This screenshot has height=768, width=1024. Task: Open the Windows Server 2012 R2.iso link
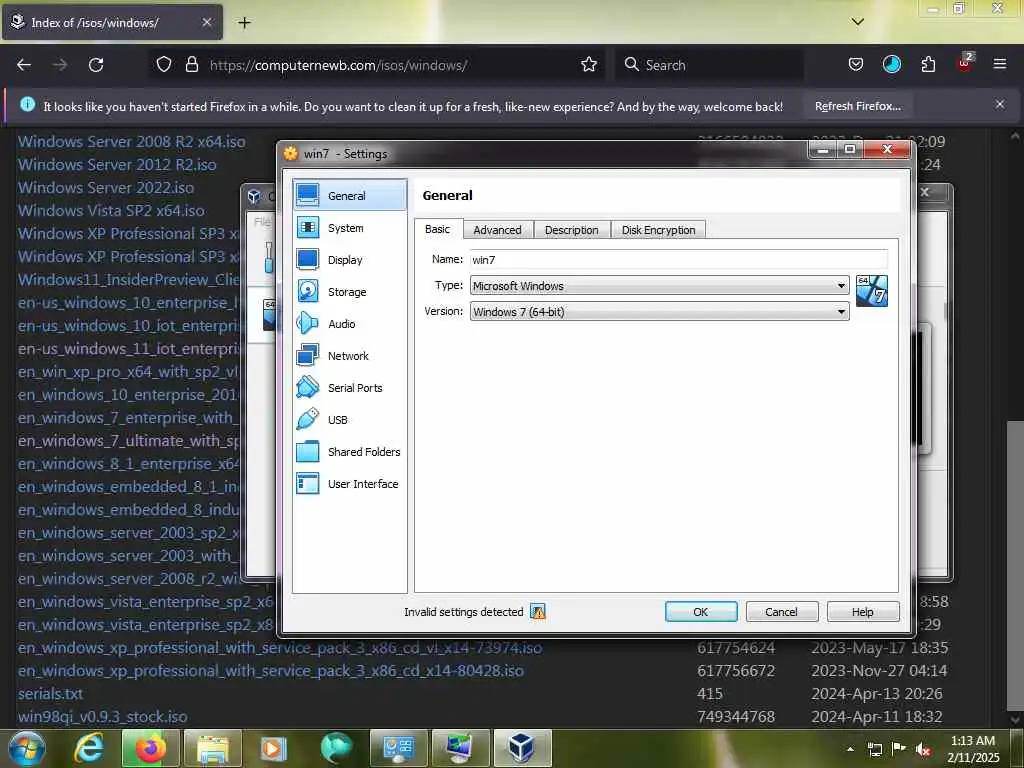117,165
